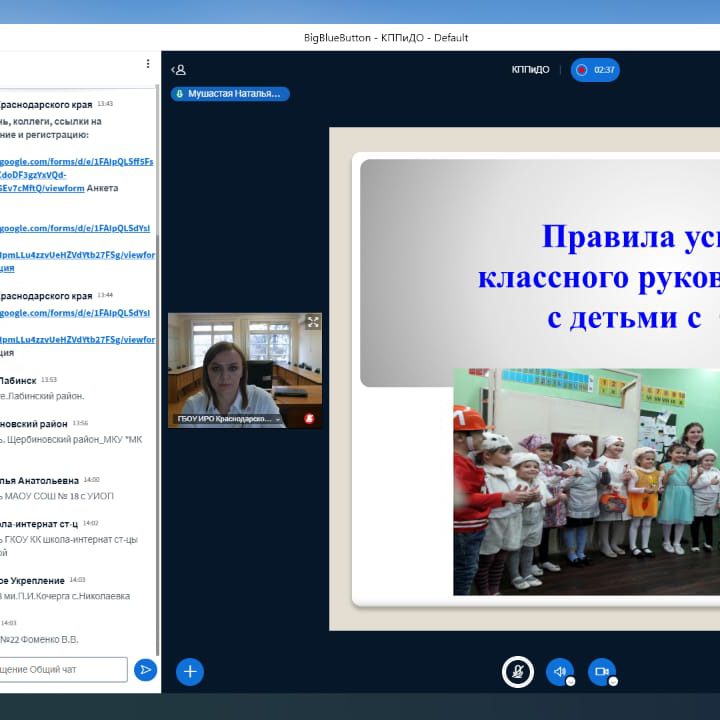Toggle webcam sharing
Viewport: 720px width, 720px height.
(601, 672)
